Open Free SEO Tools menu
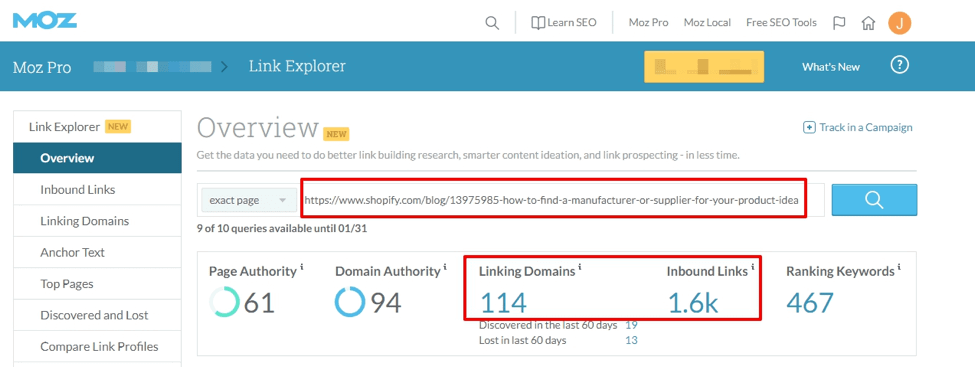The height and width of the screenshot is (367, 975). point(781,22)
